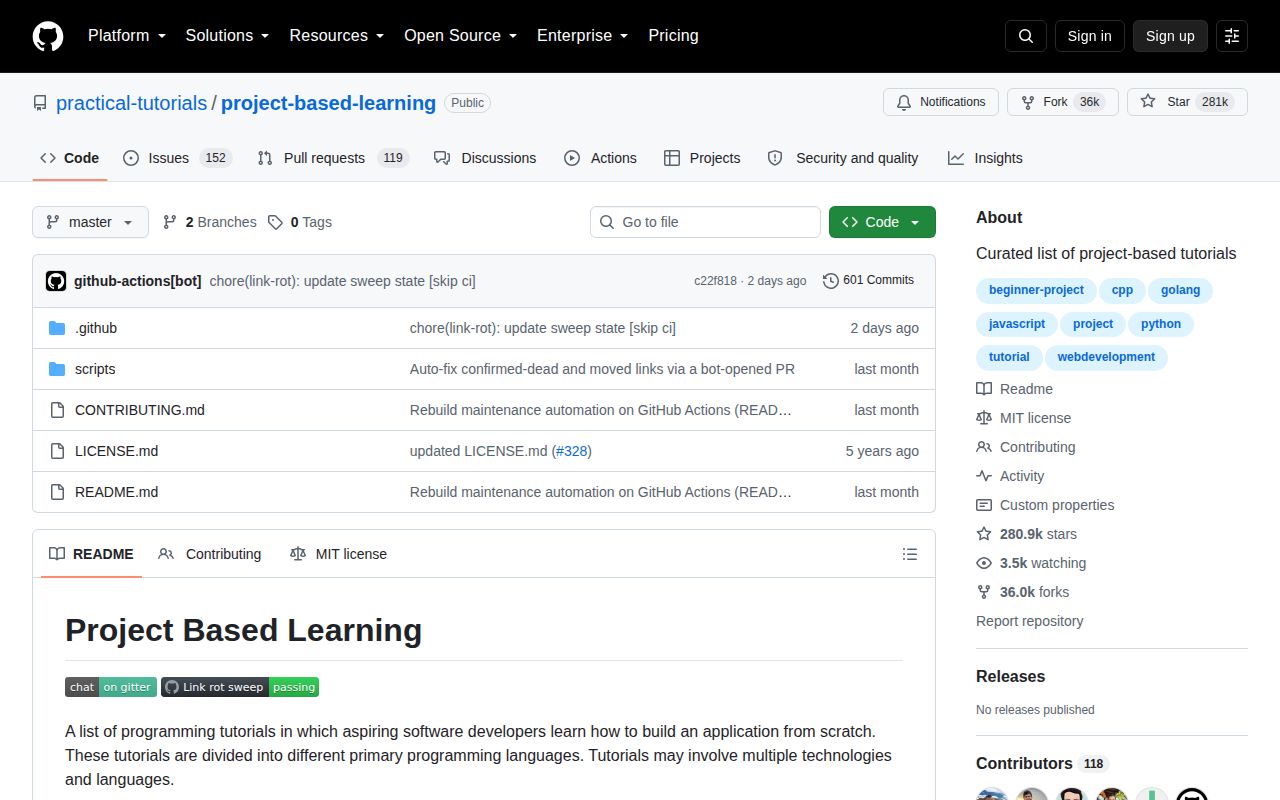Image resolution: width=1280 pixels, height=800 pixels.
Task: Open the appearance settings icon in header
Action: [1232, 36]
